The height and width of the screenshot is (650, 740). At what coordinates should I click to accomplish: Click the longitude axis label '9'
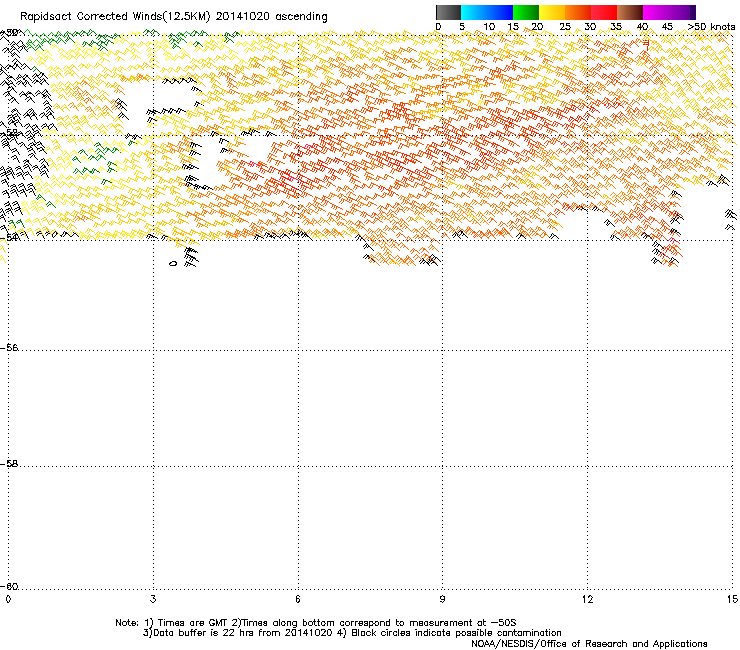click(x=442, y=599)
